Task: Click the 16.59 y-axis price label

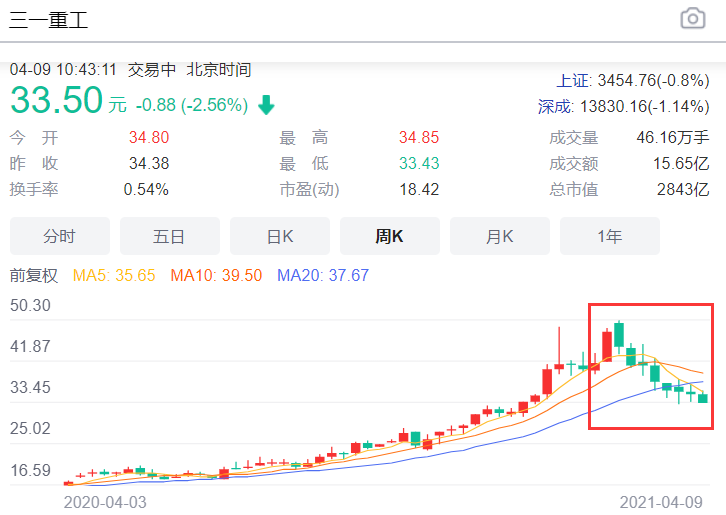Action: coord(30,470)
